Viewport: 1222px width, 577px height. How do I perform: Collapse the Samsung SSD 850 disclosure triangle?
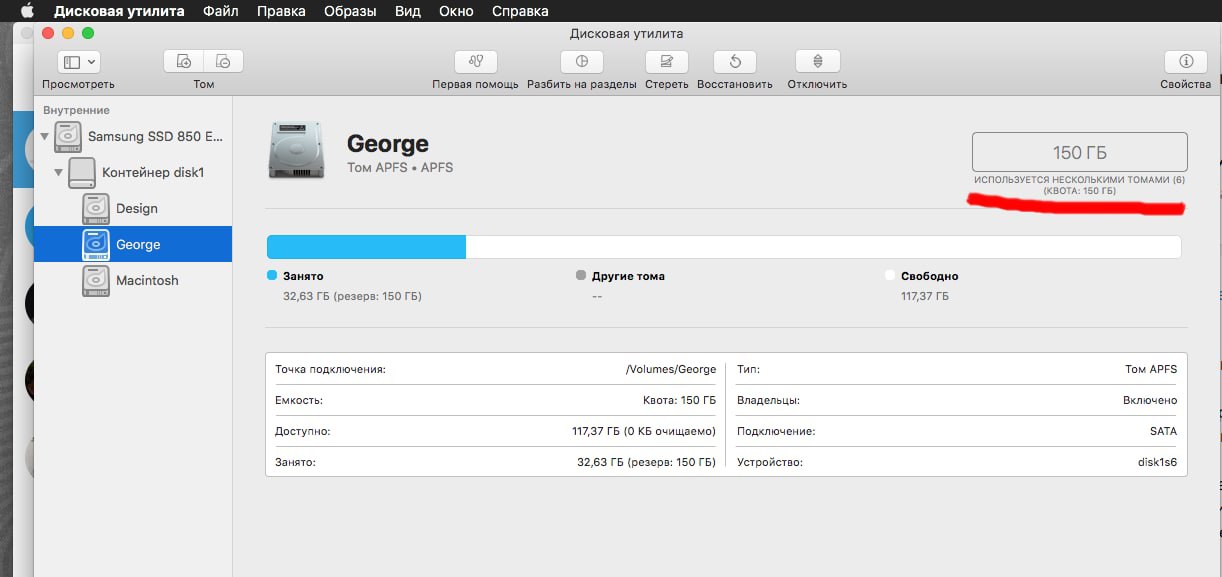coord(44,136)
